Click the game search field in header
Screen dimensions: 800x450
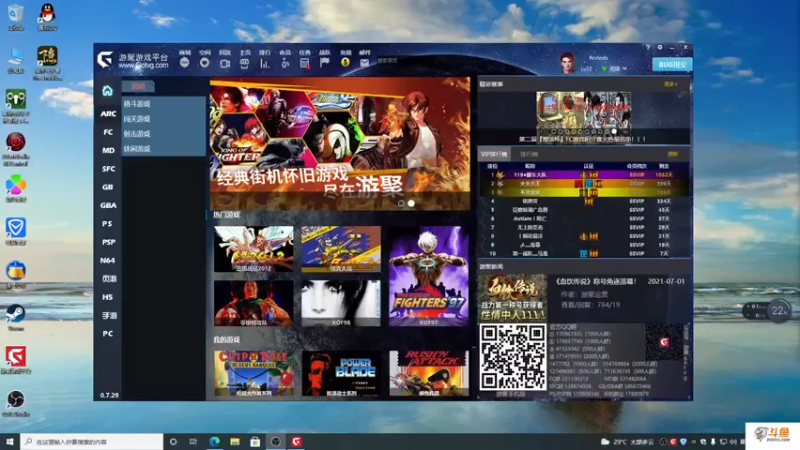[x=418, y=61]
